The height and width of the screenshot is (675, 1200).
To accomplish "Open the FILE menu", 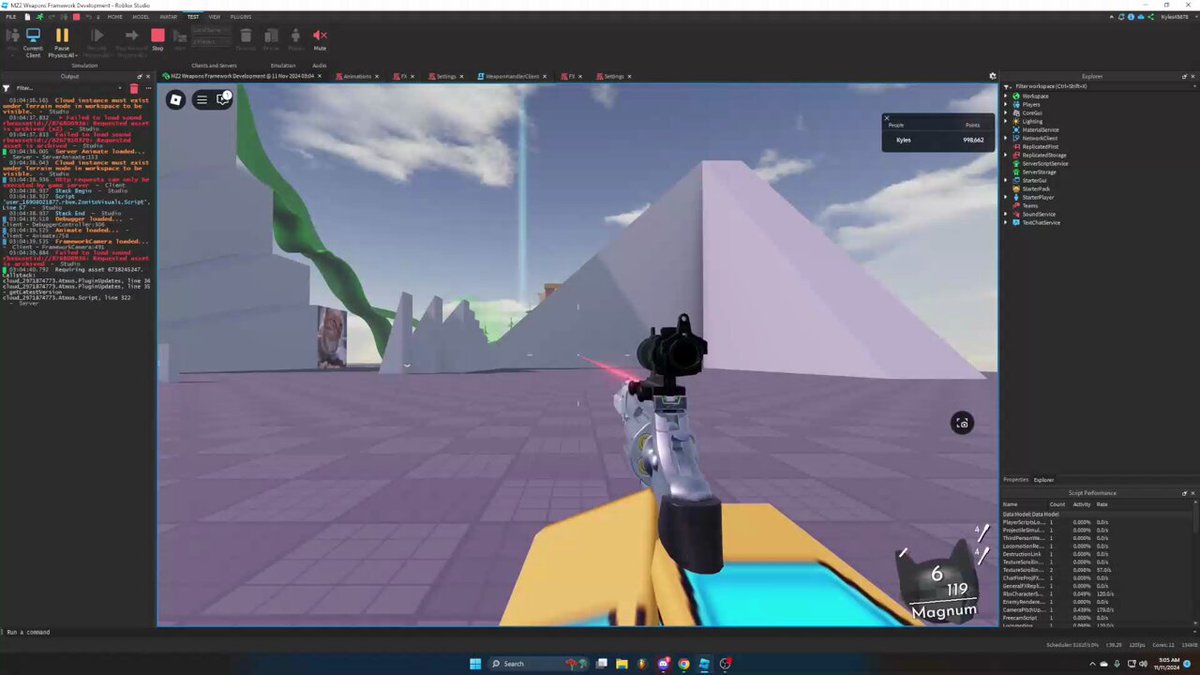I will click(10, 17).
